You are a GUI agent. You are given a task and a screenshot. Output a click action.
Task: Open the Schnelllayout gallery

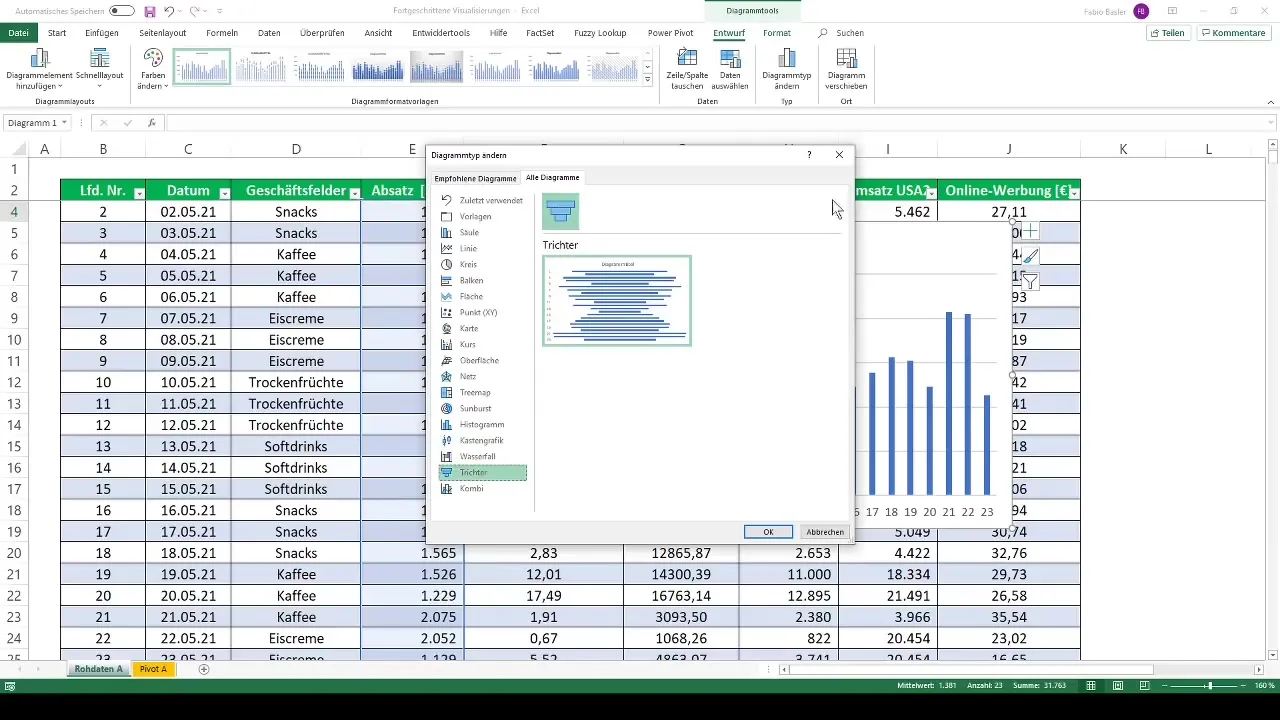(98, 69)
